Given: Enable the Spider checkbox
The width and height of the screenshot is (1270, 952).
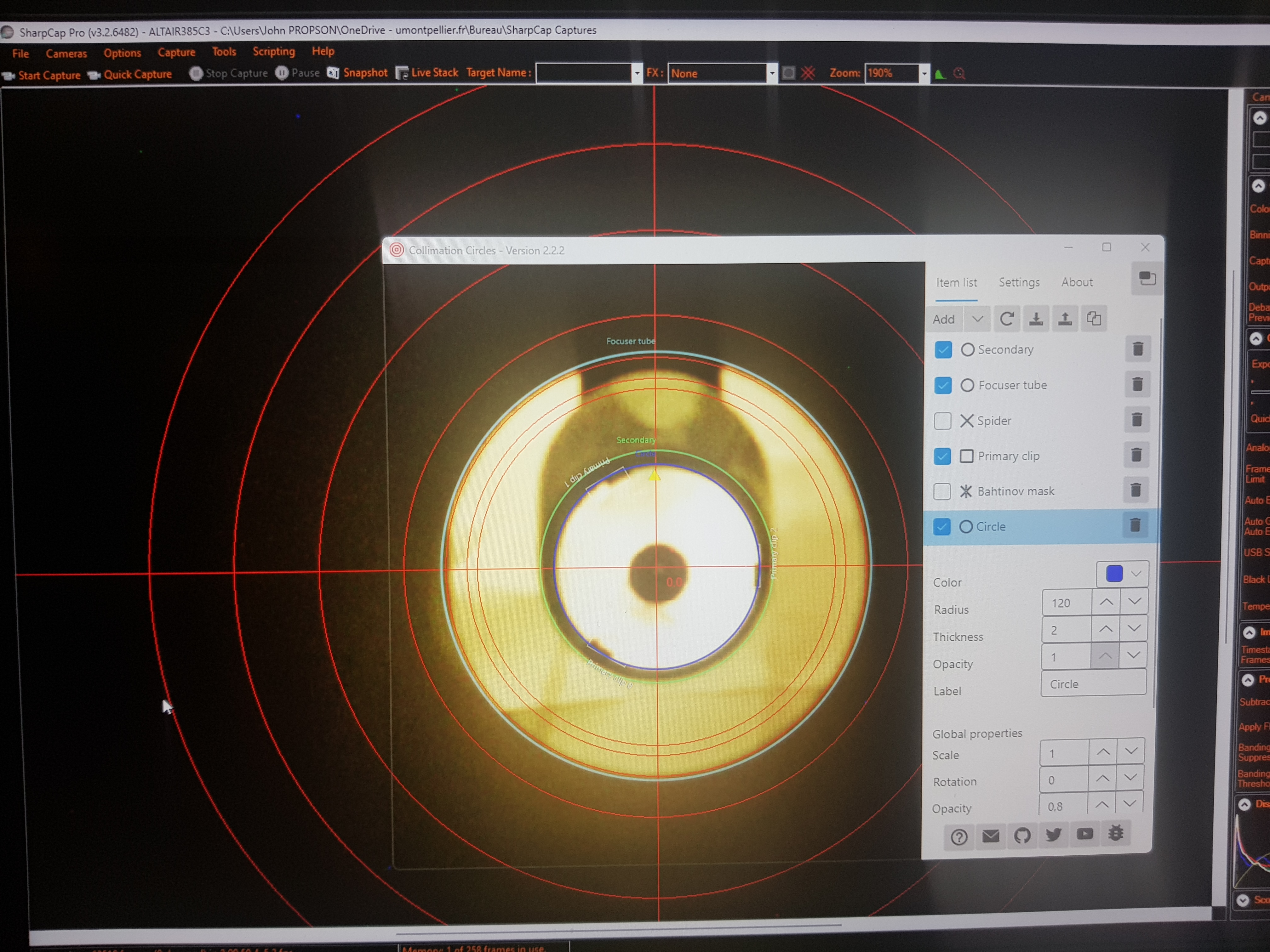Looking at the screenshot, I should coord(943,421).
